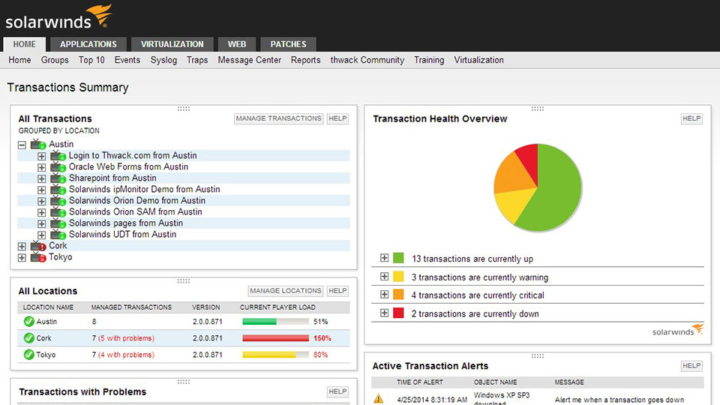720x405 pixels.
Task: Click the Cork location warning icon in tree
Action: pyautogui.click(x=38, y=246)
